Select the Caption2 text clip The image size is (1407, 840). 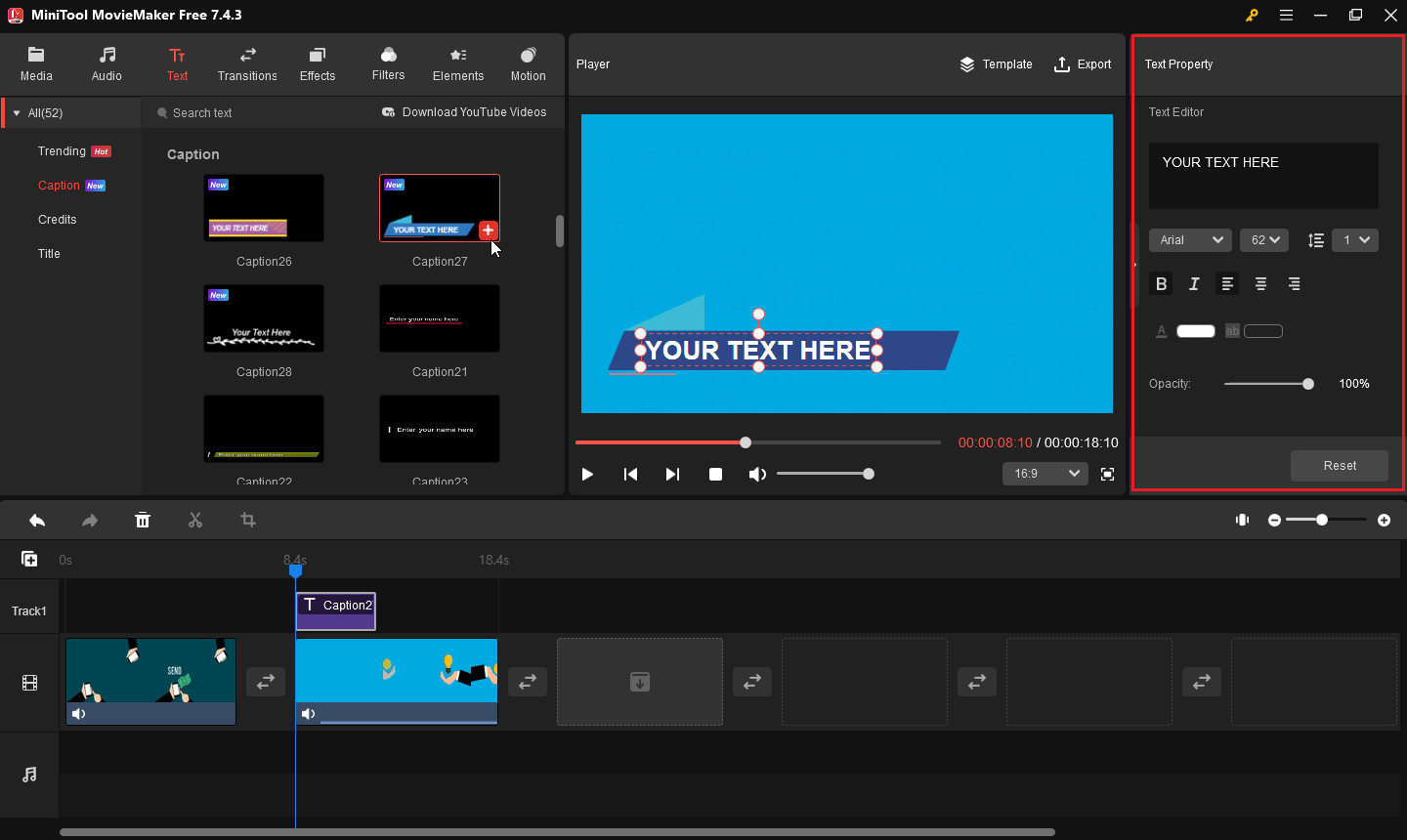click(336, 611)
